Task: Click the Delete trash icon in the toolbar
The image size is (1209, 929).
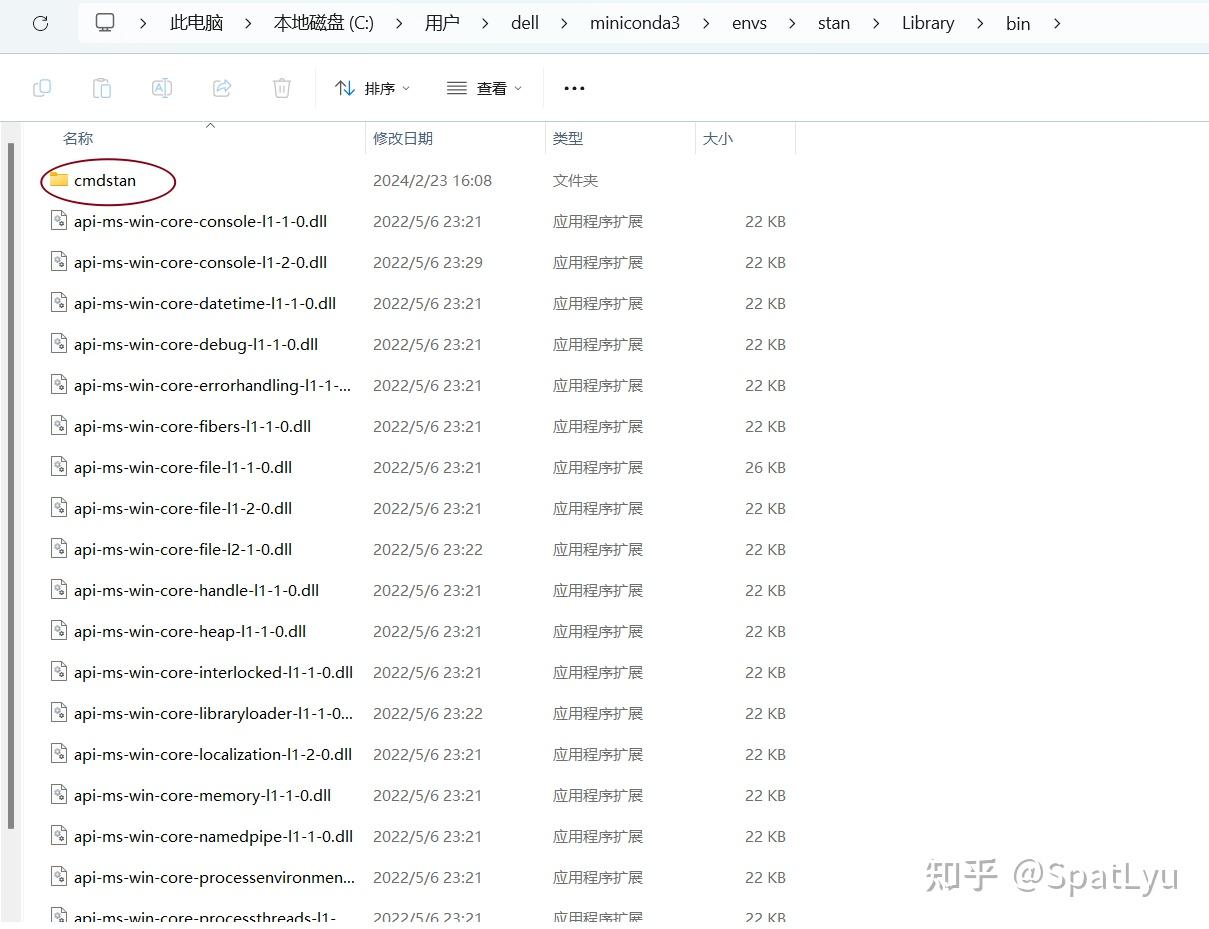Action: point(281,88)
